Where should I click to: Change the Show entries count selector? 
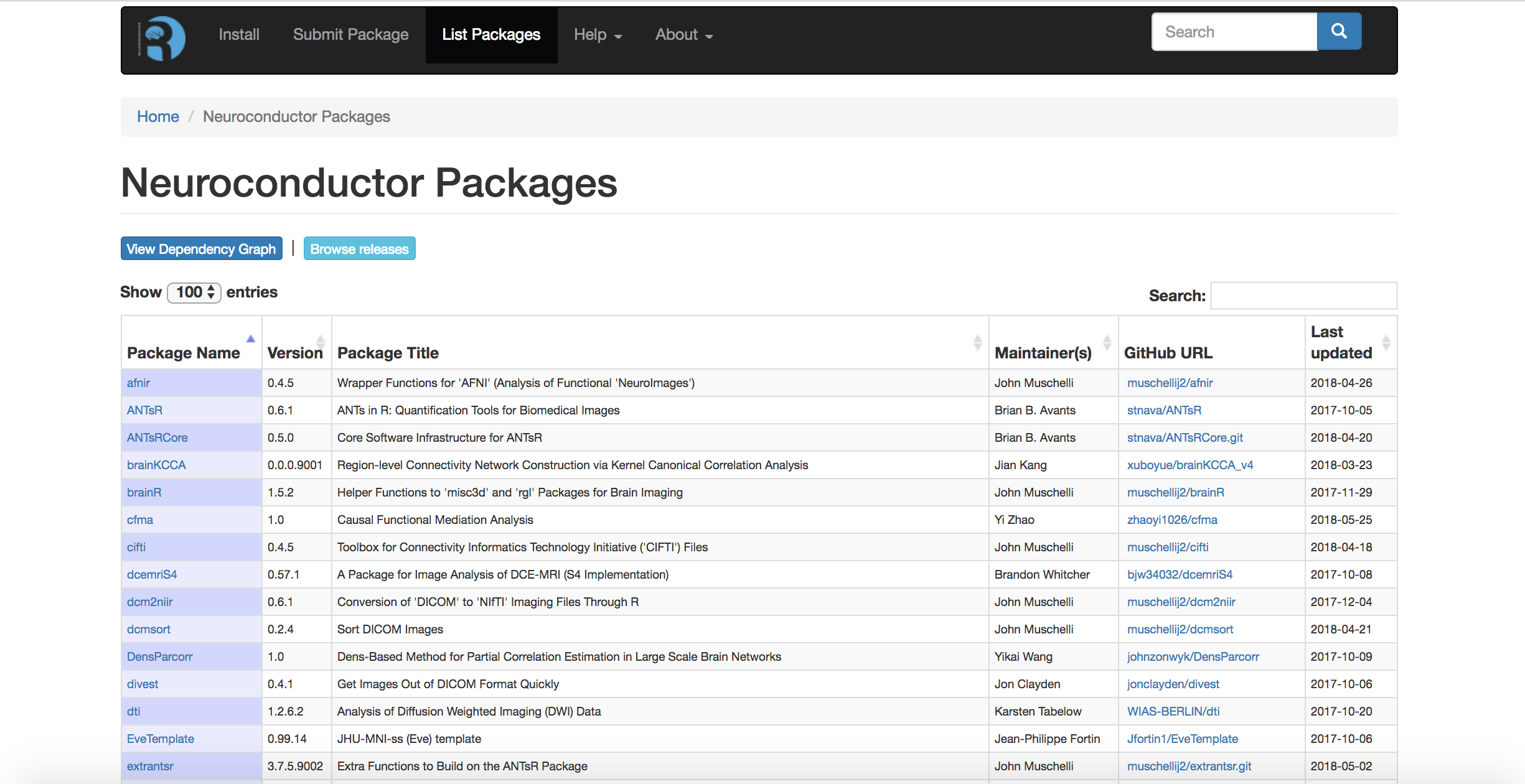(194, 292)
